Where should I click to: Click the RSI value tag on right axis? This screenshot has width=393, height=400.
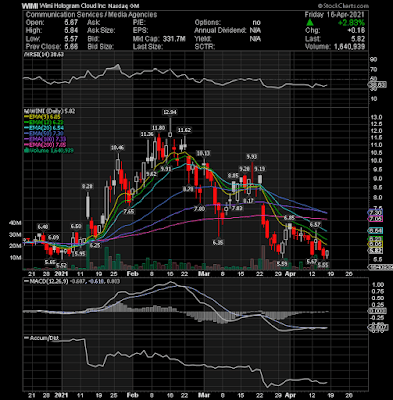[377, 85]
